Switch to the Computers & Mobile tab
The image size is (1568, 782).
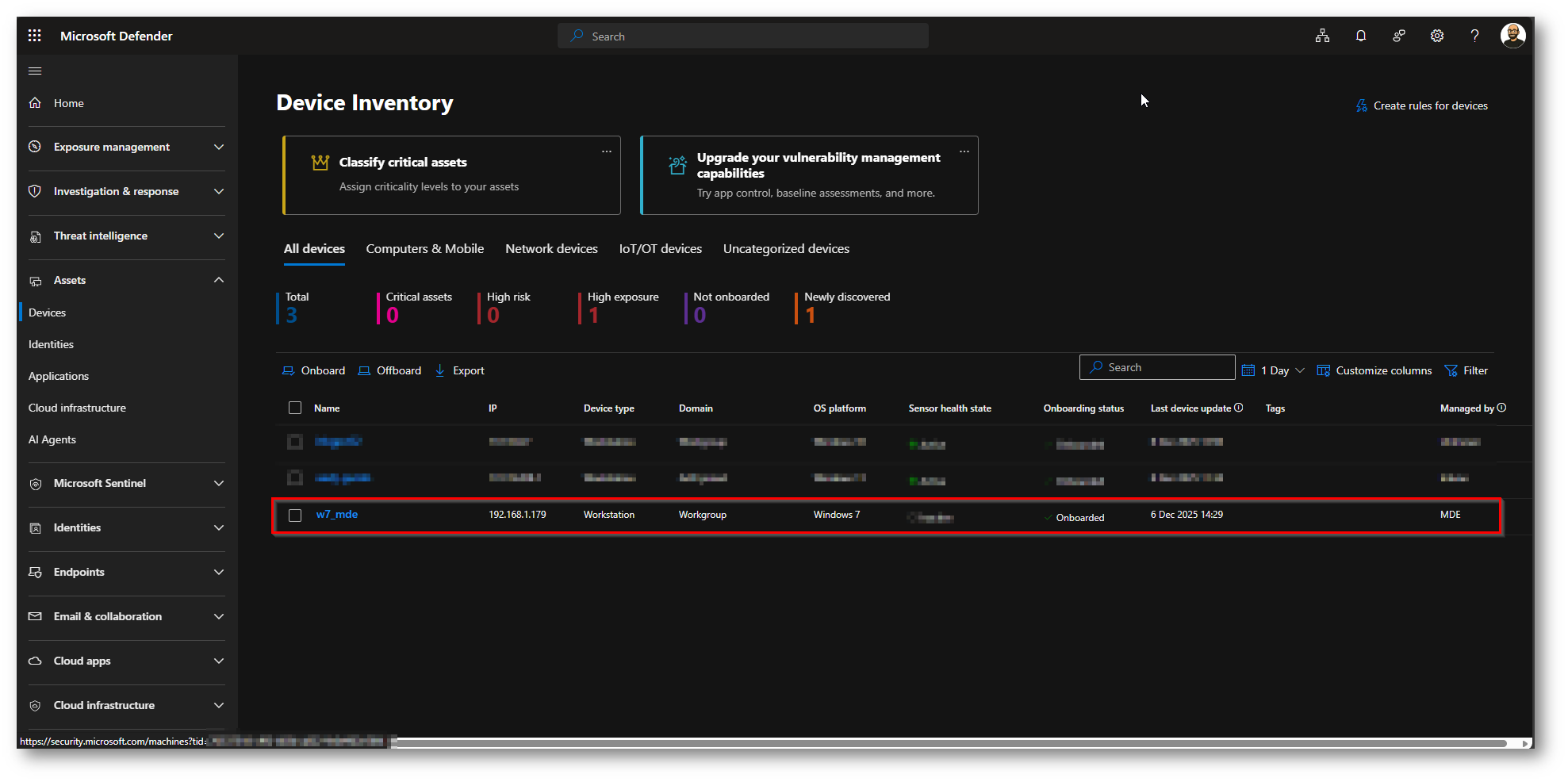tap(424, 249)
